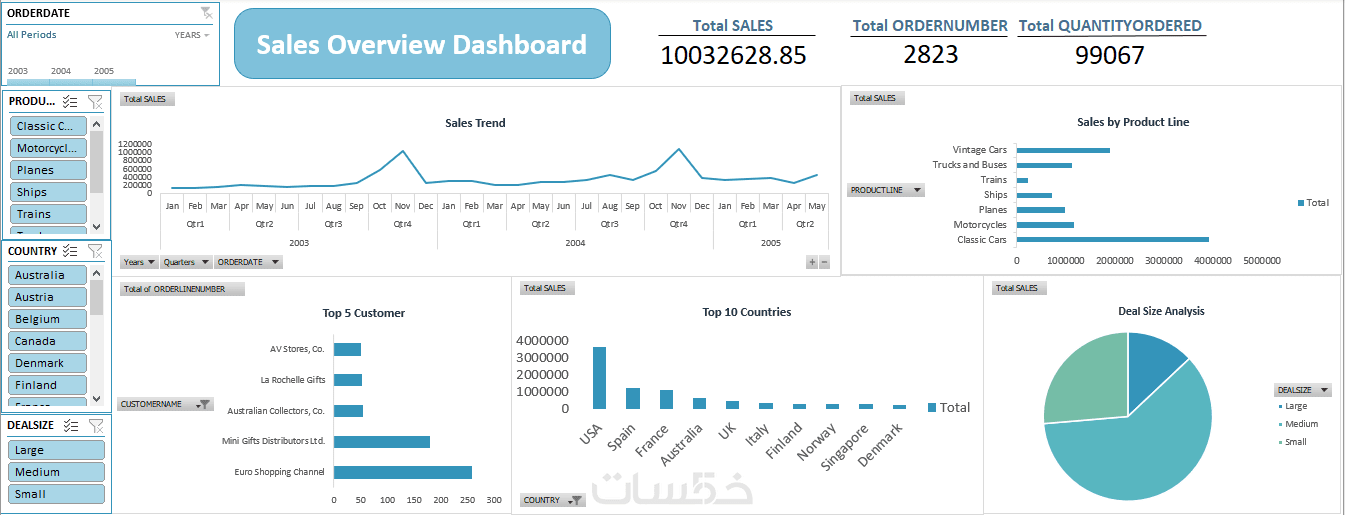
Task: Toggle Ships product line filter
Action: click(x=49, y=192)
